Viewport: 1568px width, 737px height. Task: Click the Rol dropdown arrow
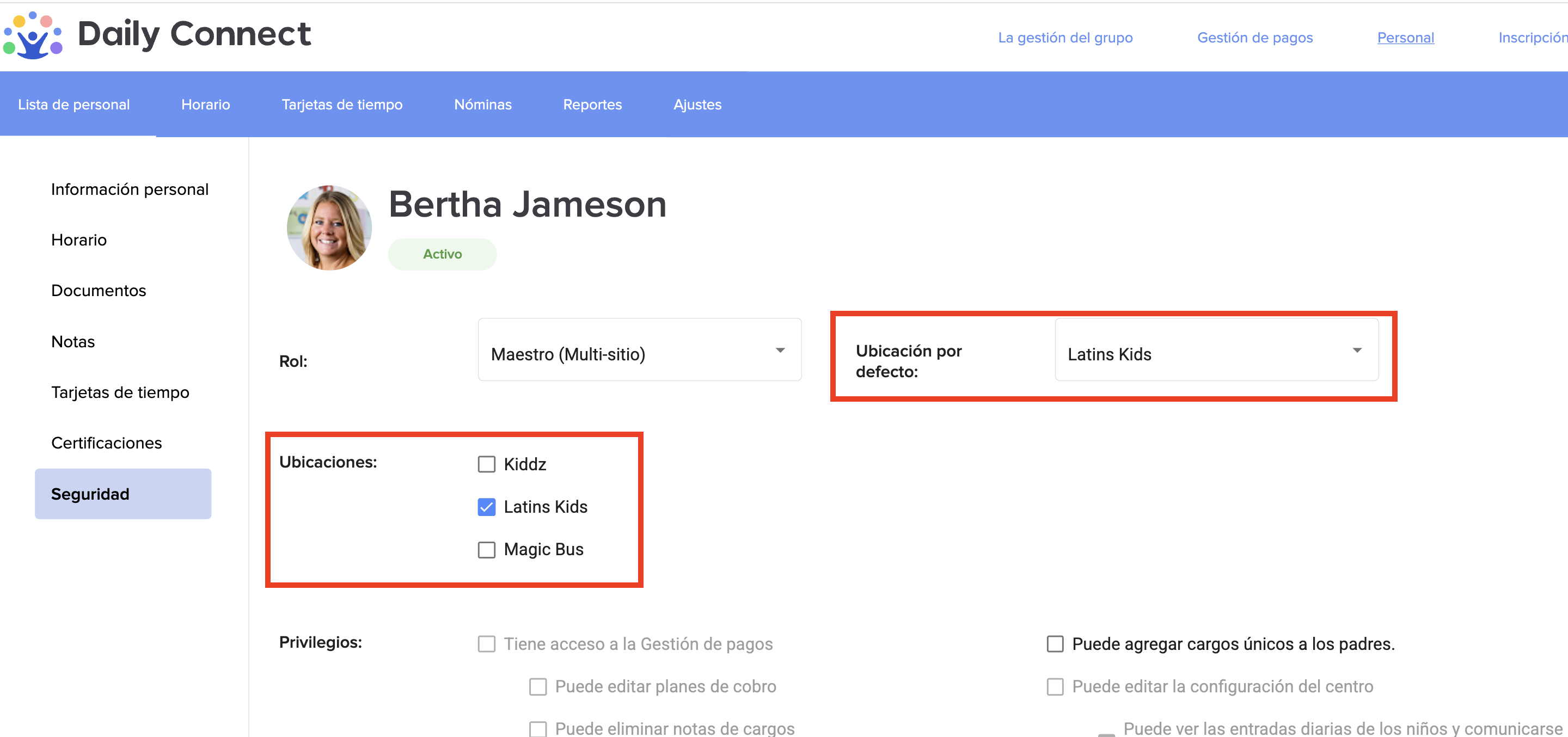tap(780, 350)
